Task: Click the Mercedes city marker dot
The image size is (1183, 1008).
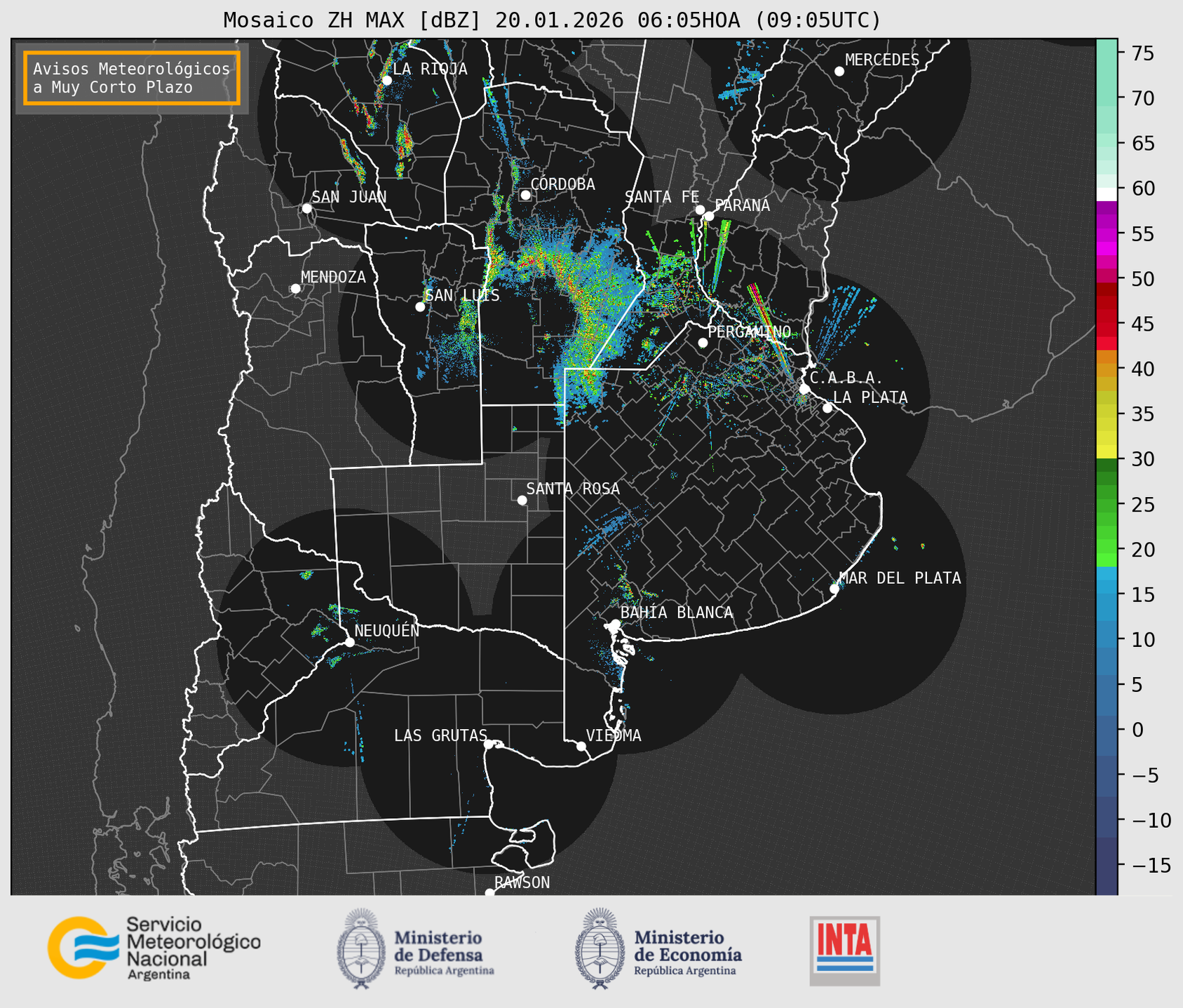Action: coord(839,71)
